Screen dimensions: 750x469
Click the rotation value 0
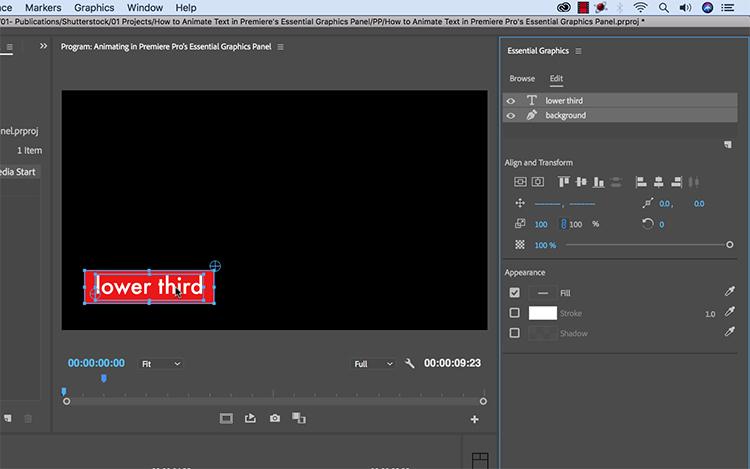click(662, 224)
